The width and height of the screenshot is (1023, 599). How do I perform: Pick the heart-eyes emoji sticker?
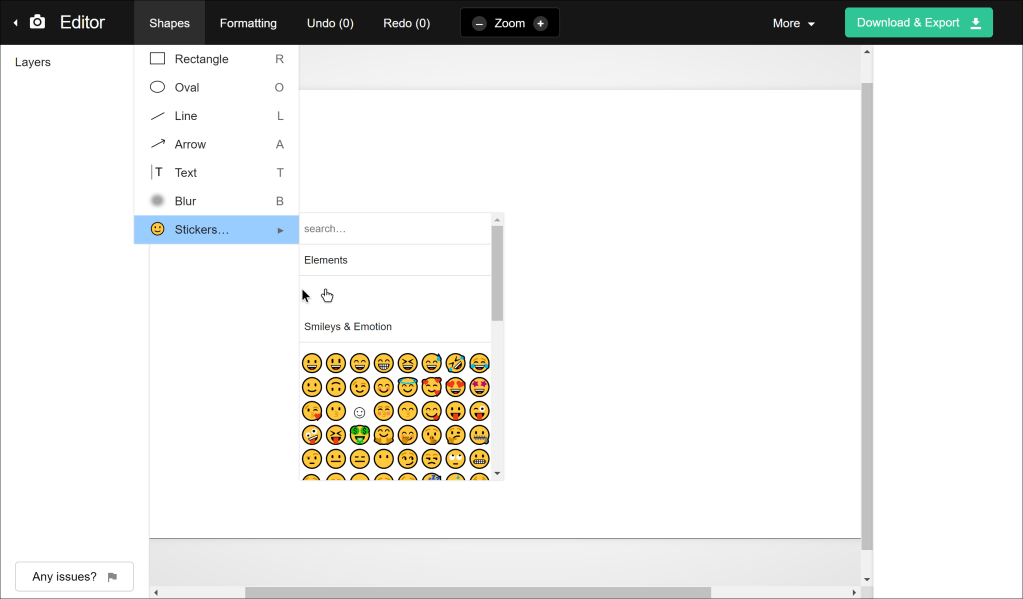[x=456, y=387]
